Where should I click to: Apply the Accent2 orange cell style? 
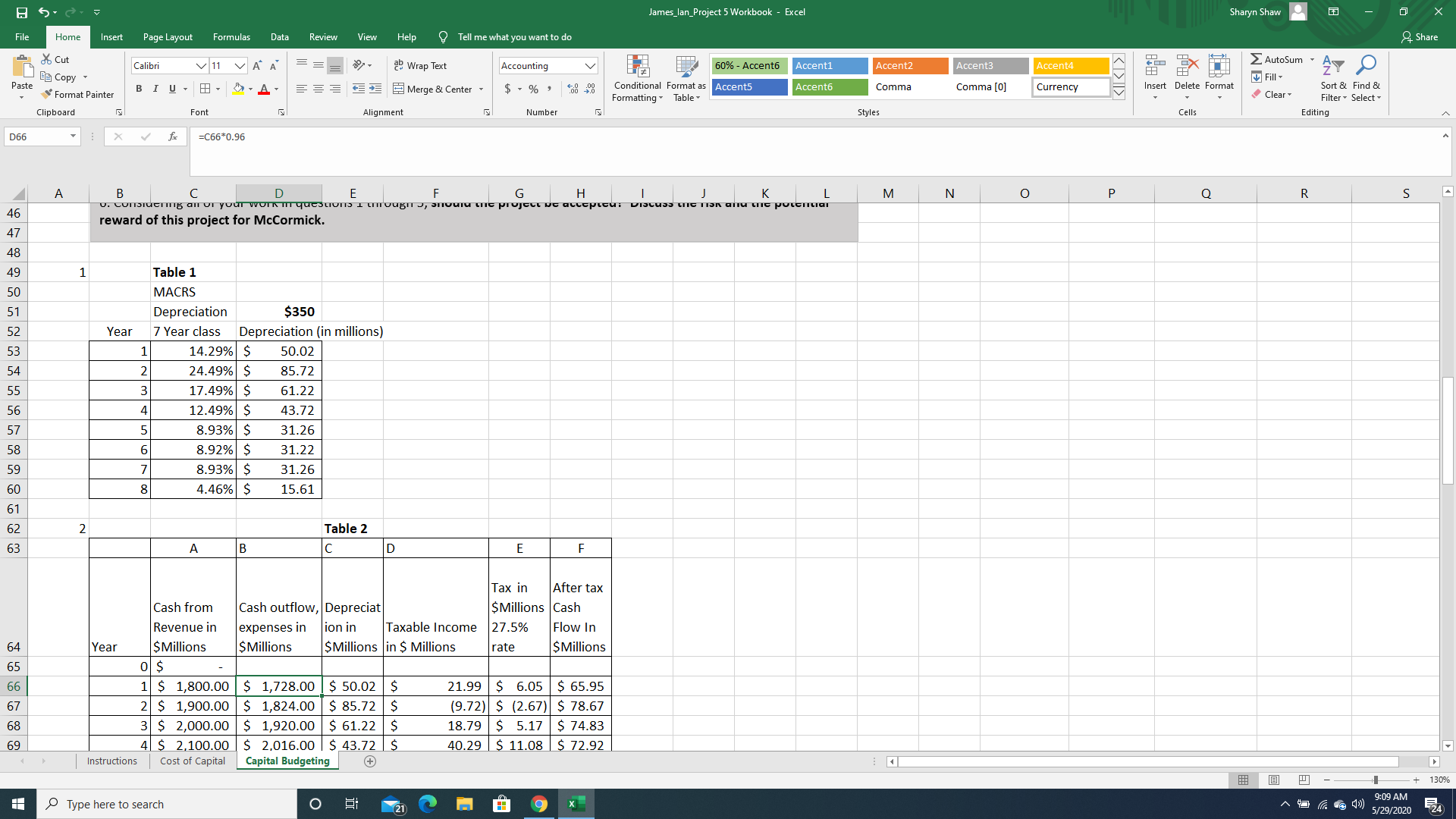click(909, 66)
